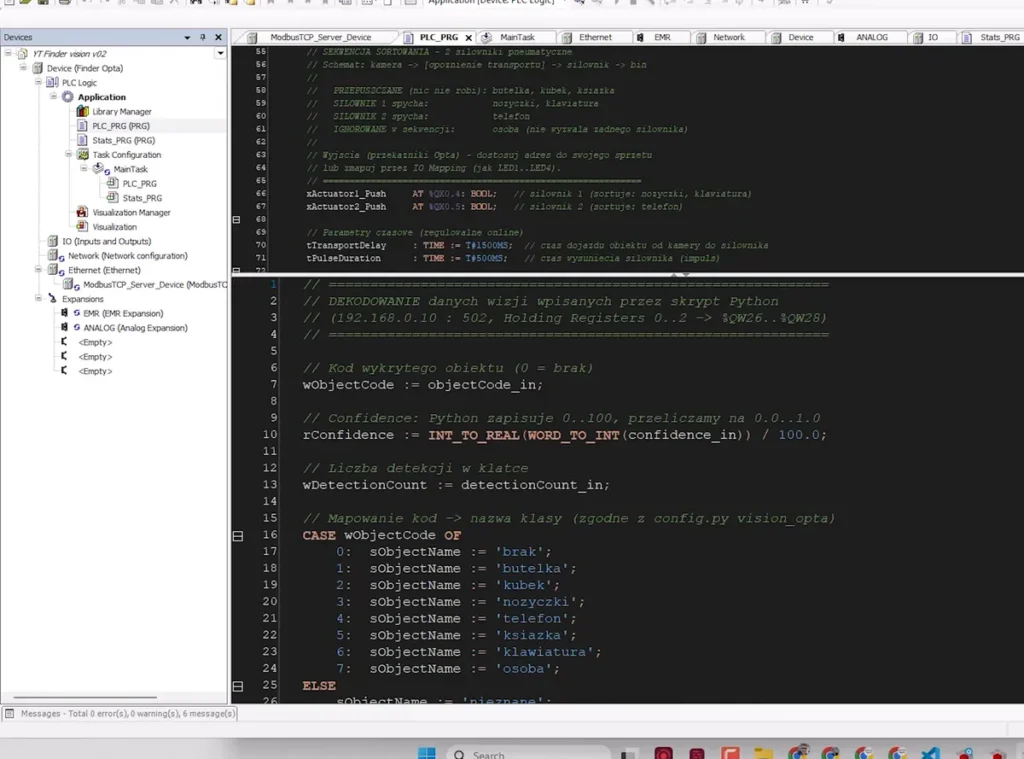Click the Task Configuration icon
This screenshot has height=759, width=1024.
pyautogui.click(x=83, y=154)
